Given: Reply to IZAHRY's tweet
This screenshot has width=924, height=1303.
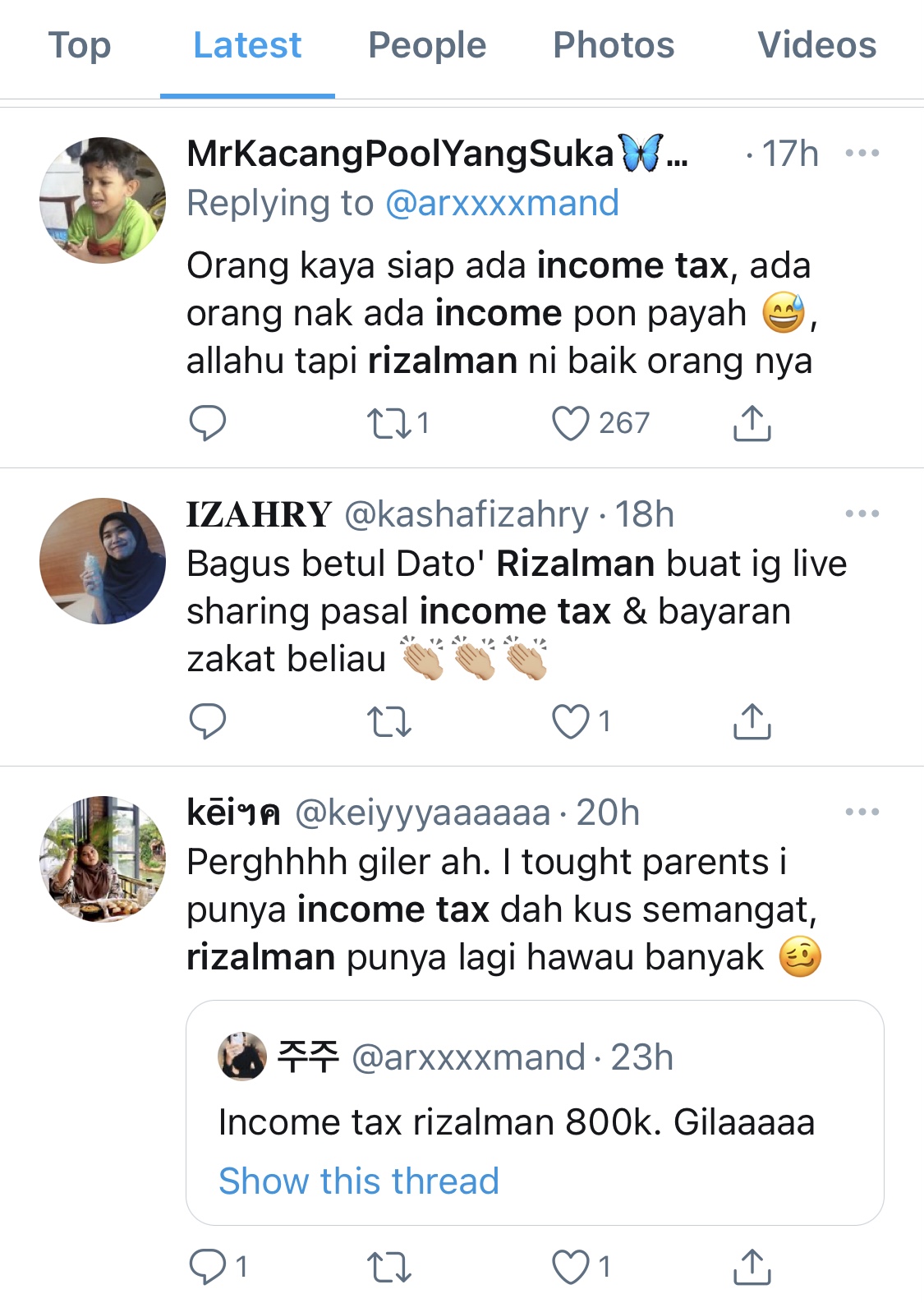Looking at the screenshot, I should pyautogui.click(x=208, y=721).
